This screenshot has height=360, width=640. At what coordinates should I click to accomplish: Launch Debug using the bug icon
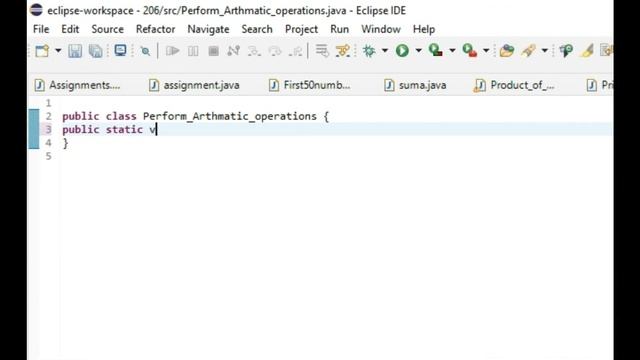point(369,51)
